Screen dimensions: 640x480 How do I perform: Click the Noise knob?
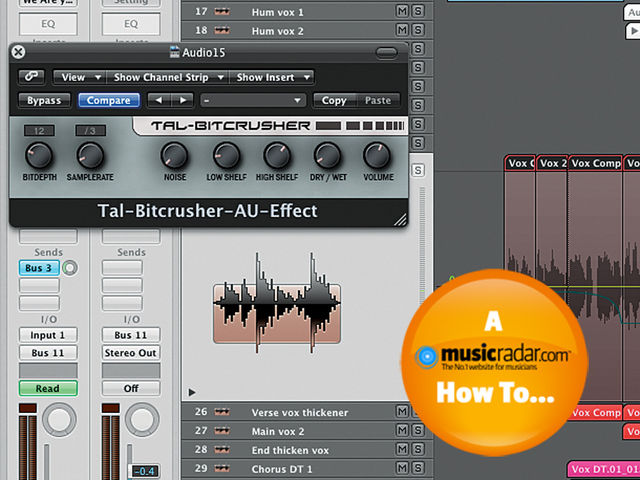coord(174,156)
